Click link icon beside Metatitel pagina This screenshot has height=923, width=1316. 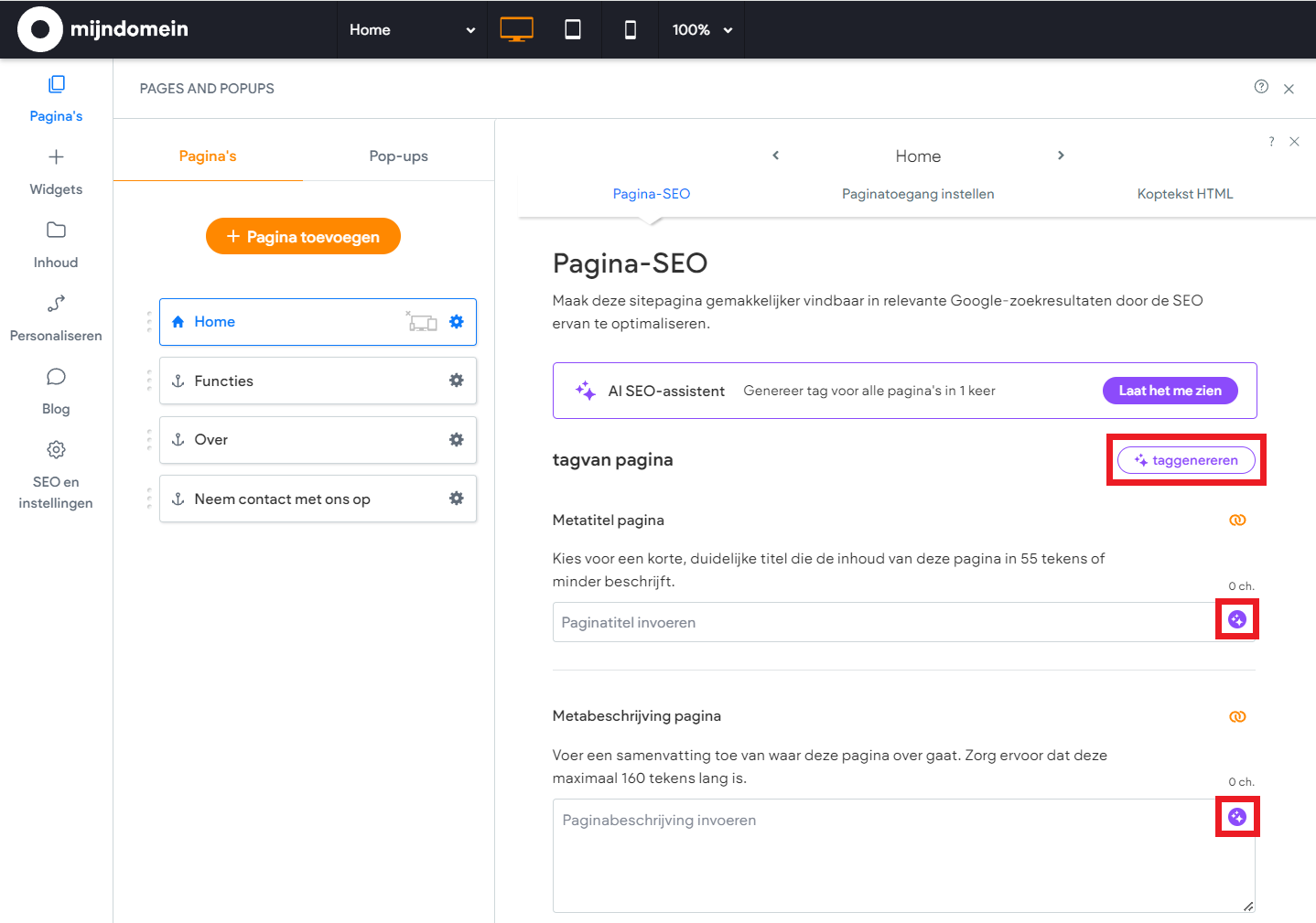pos(1236,521)
